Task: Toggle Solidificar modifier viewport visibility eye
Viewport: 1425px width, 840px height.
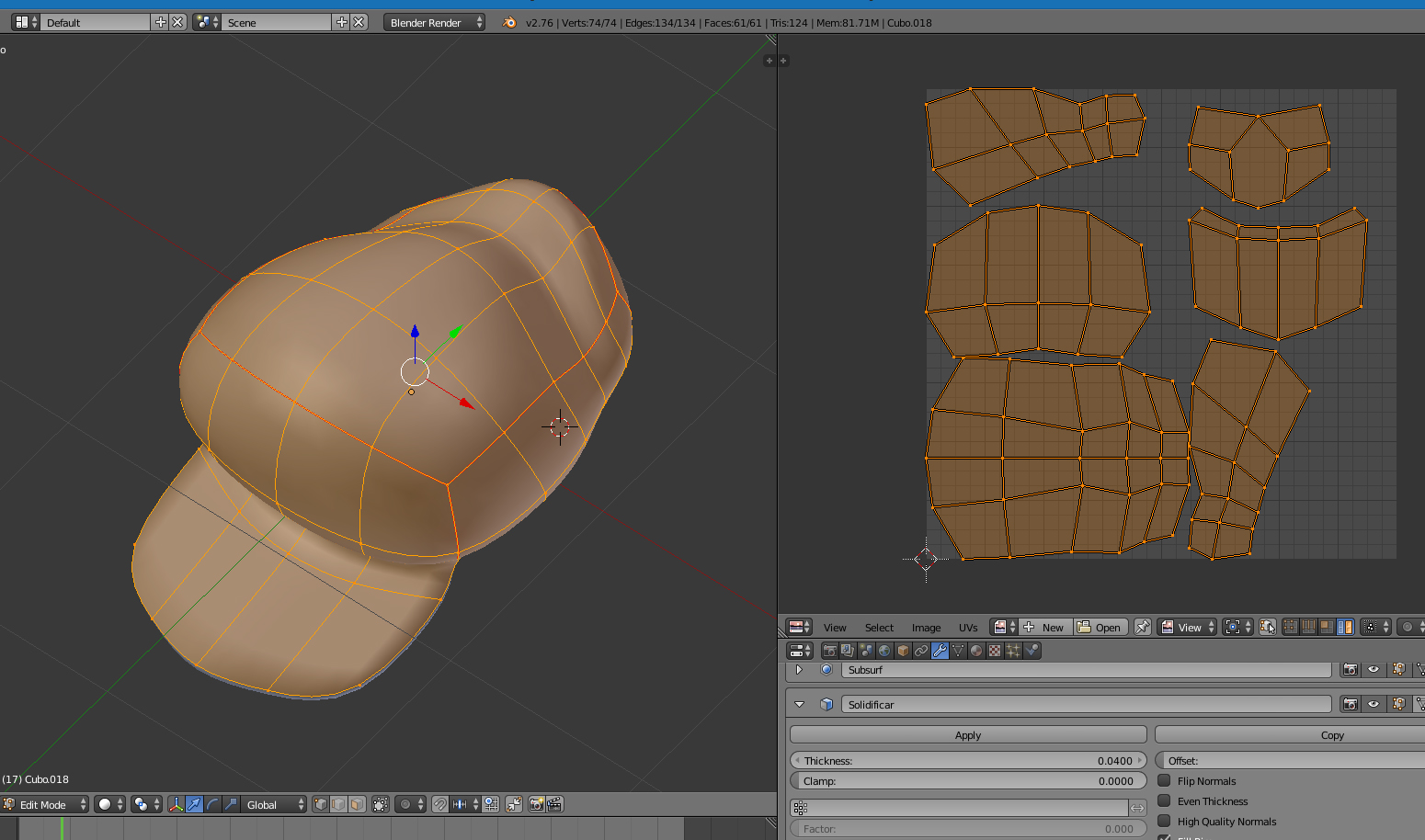Action: coord(1374,704)
